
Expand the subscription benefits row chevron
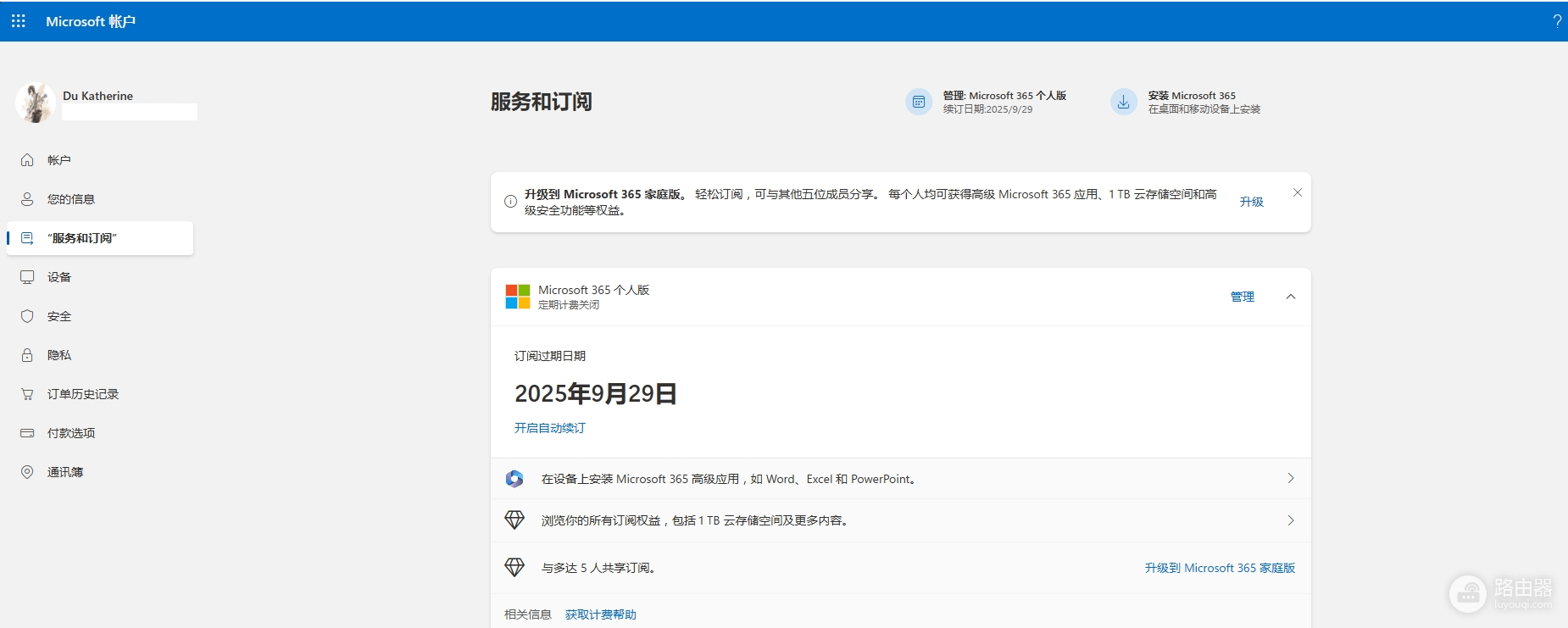pos(1291,520)
